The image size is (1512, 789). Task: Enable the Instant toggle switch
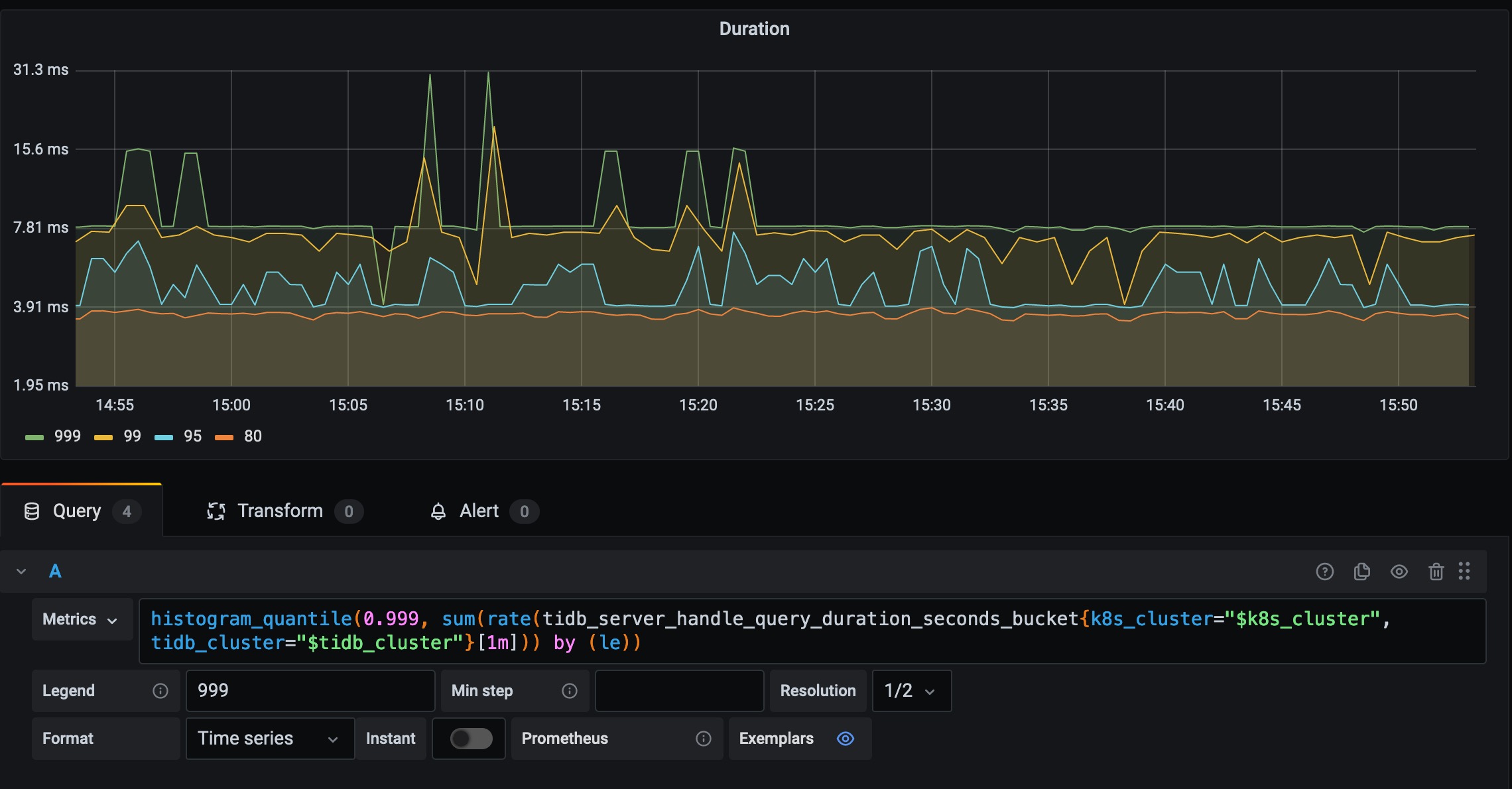(471, 739)
